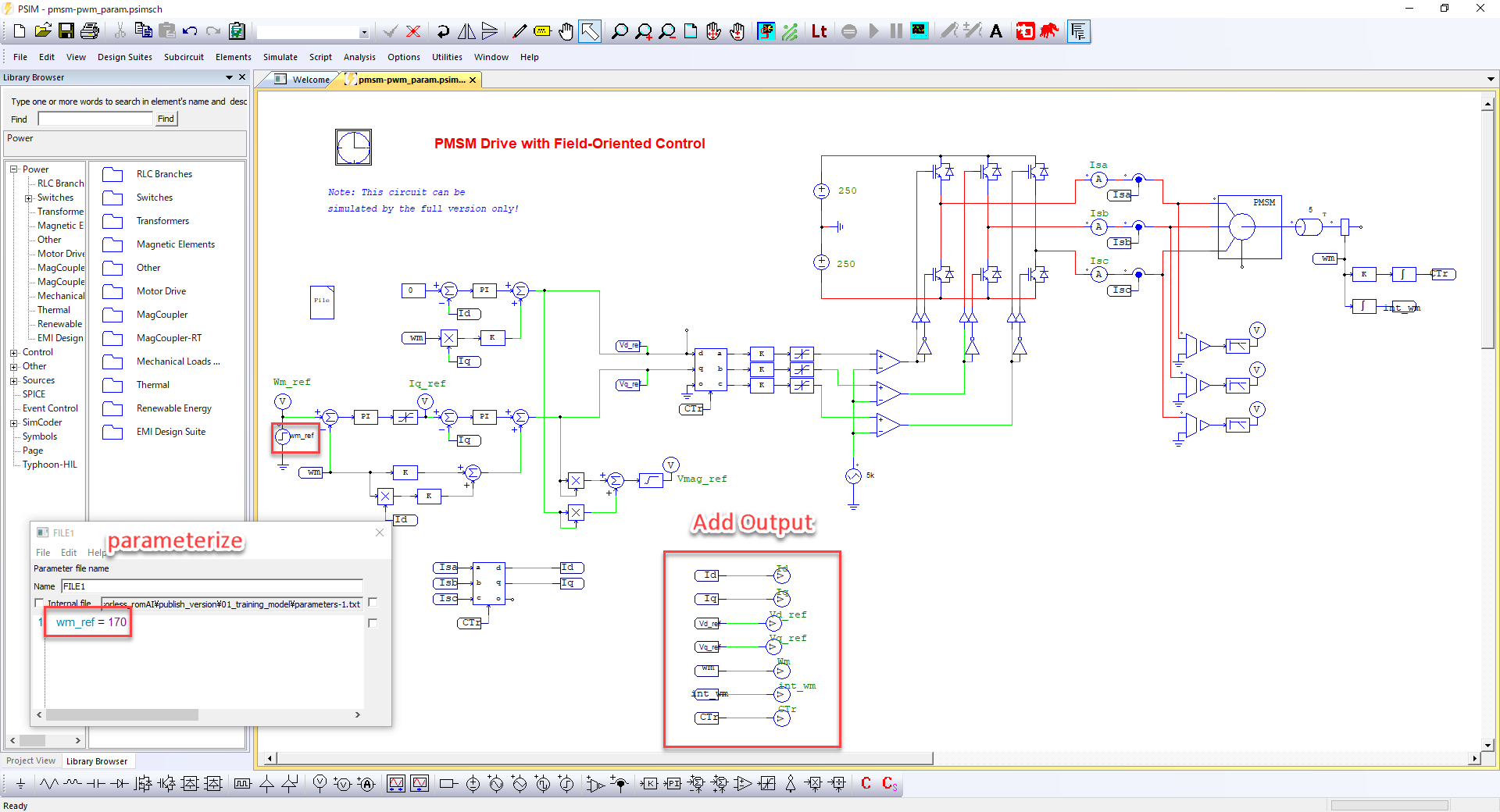The height and width of the screenshot is (812, 1500).
Task: Collapse the Power tree node
Action: coord(13,169)
